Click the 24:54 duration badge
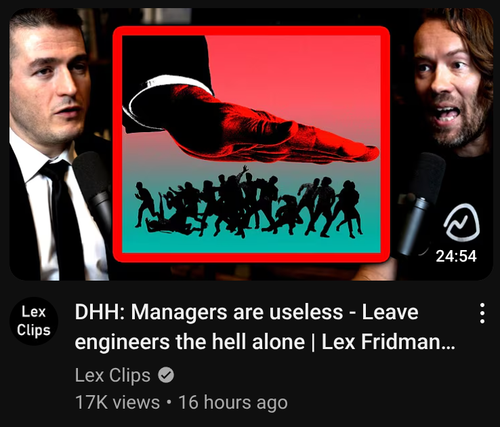 [x=456, y=256]
